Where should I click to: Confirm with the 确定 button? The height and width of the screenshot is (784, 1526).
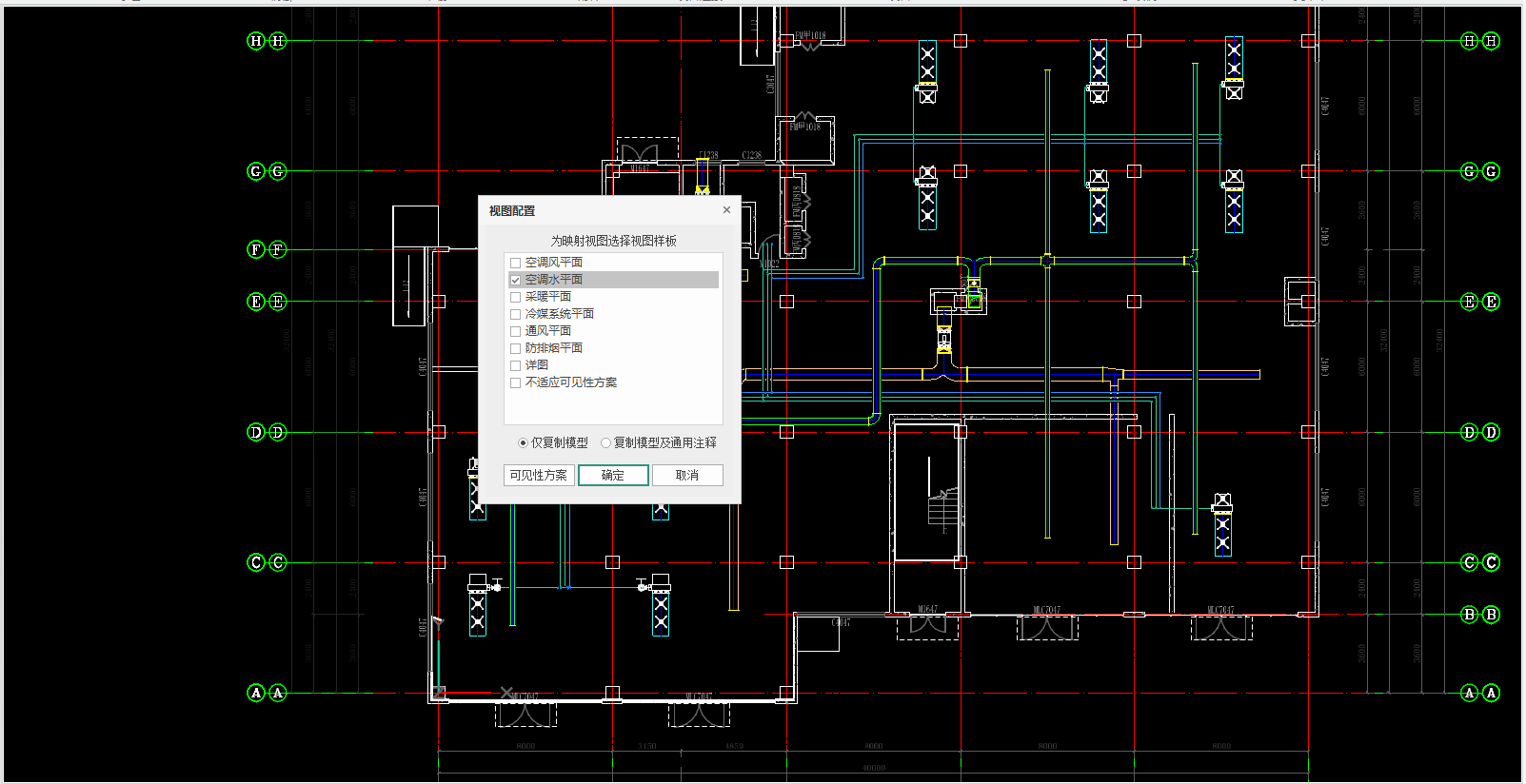(613, 475)
